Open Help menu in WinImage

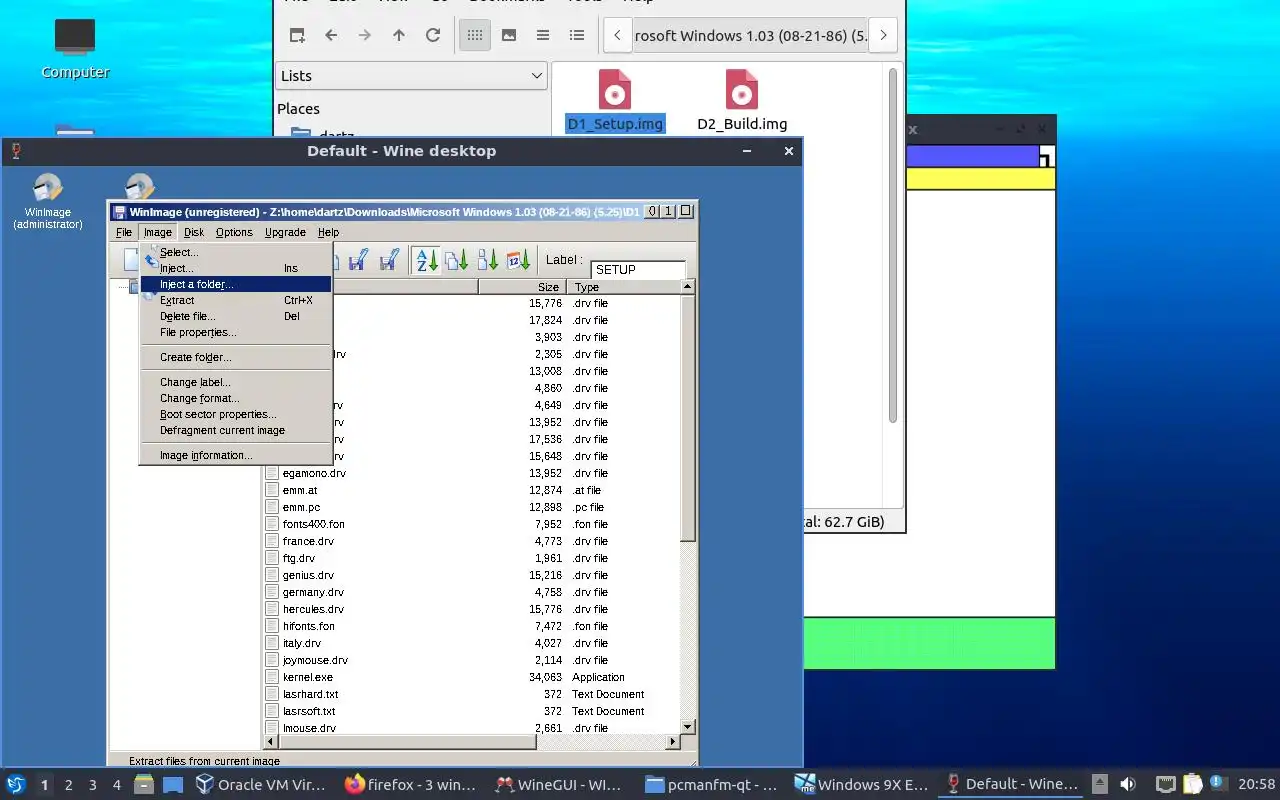click(x=328, y=232)
